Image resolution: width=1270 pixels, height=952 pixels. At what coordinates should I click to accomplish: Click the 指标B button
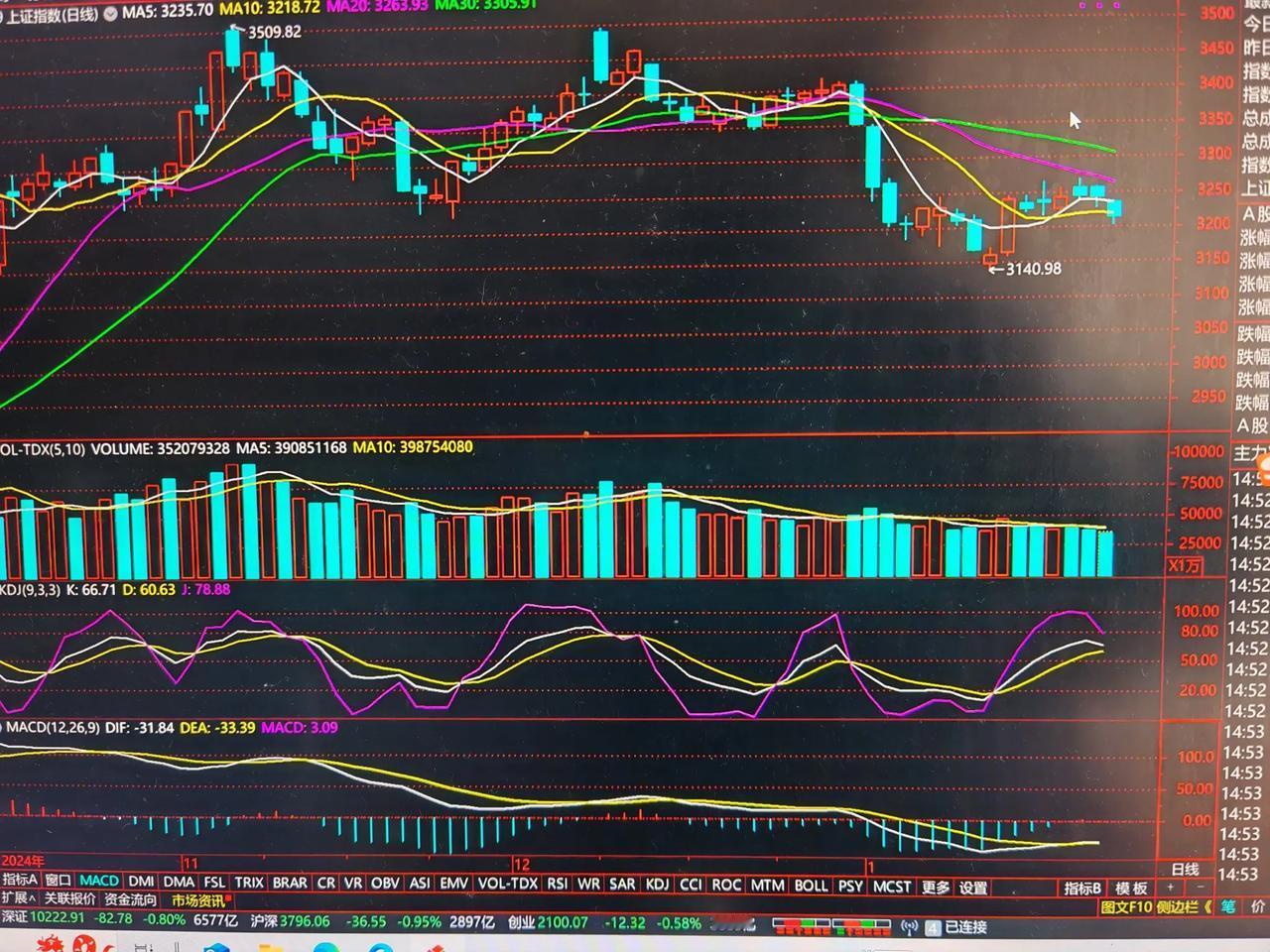[1082, 888]
